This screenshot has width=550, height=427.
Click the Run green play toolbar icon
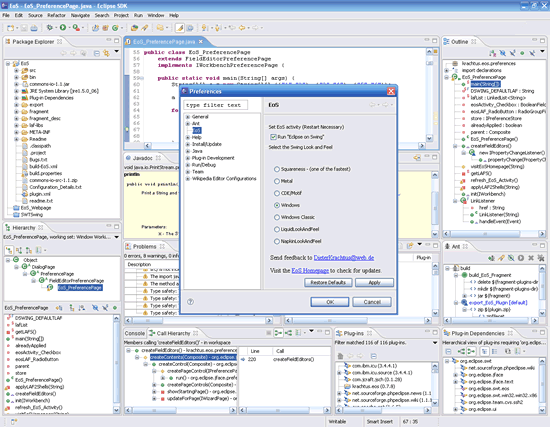pos(63,27)
